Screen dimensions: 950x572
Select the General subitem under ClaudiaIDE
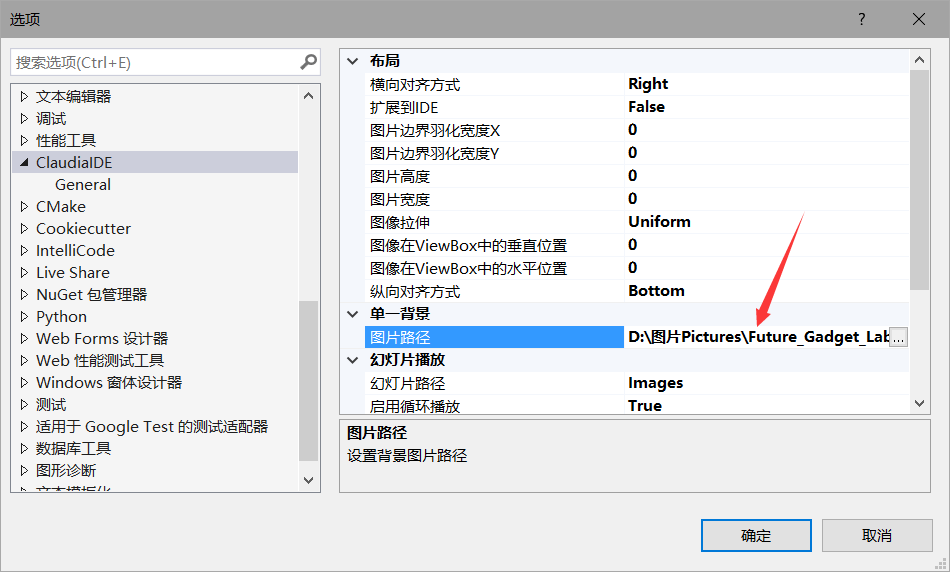point(83,184)
